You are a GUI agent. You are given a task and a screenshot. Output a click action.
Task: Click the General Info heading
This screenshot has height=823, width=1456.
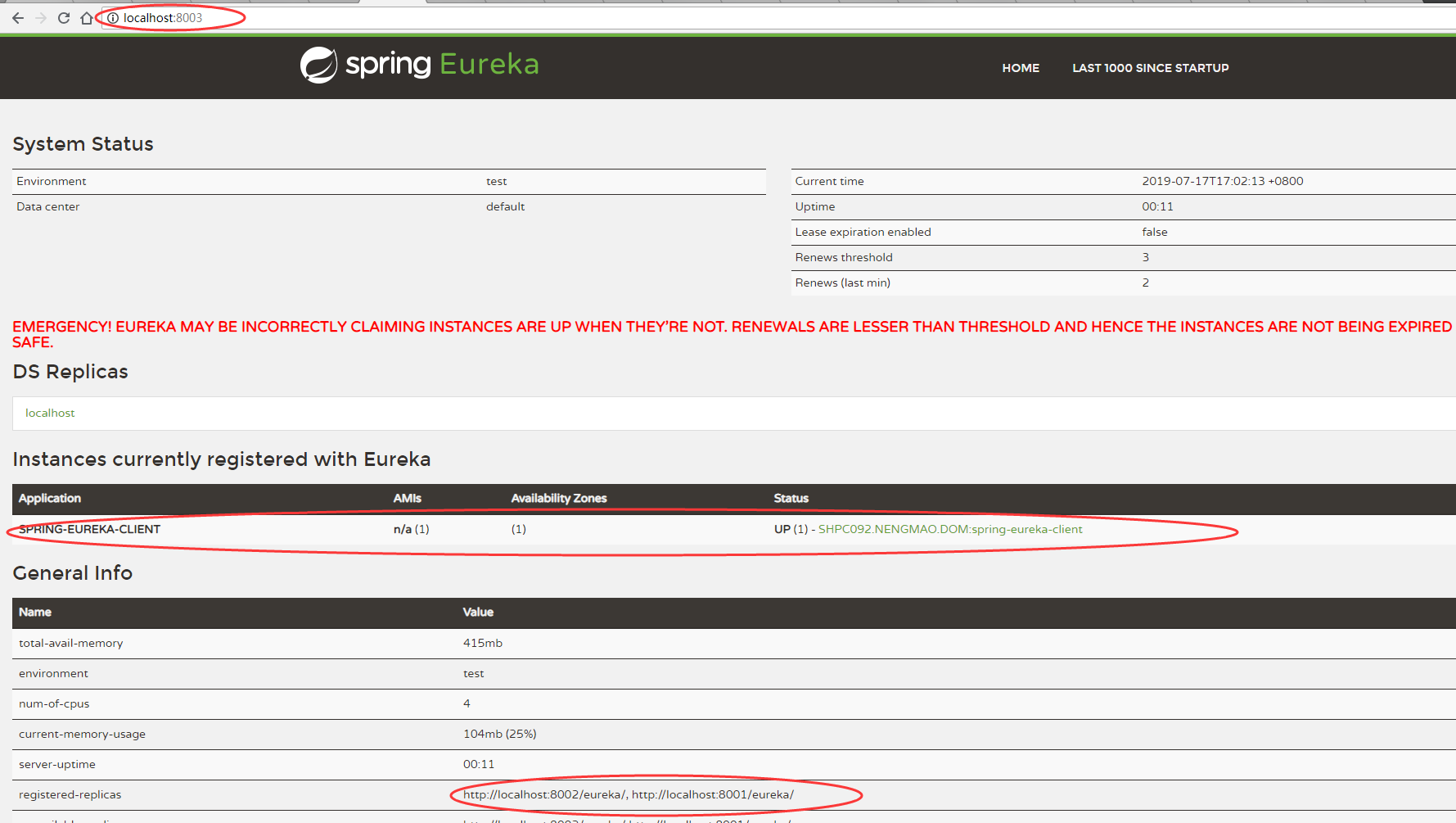coord(73,573)
